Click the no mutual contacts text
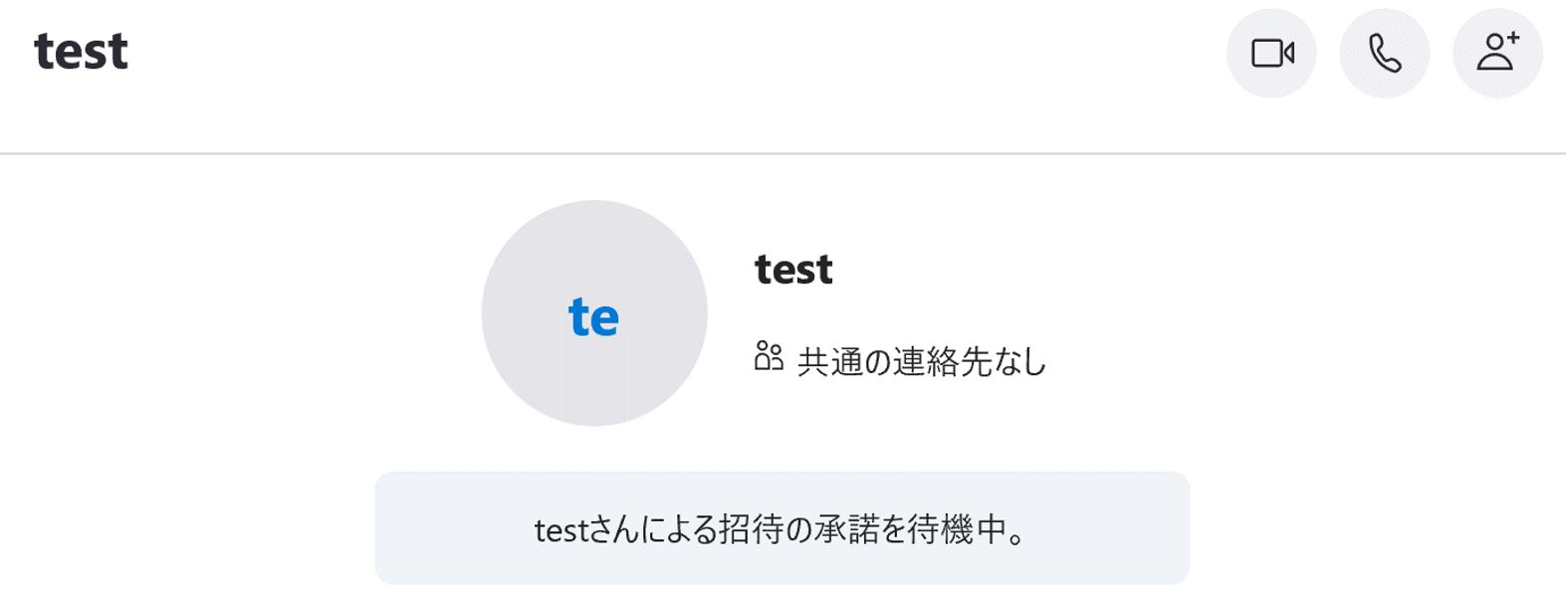This screenshot has height=594, width=1568. (921, 361)
